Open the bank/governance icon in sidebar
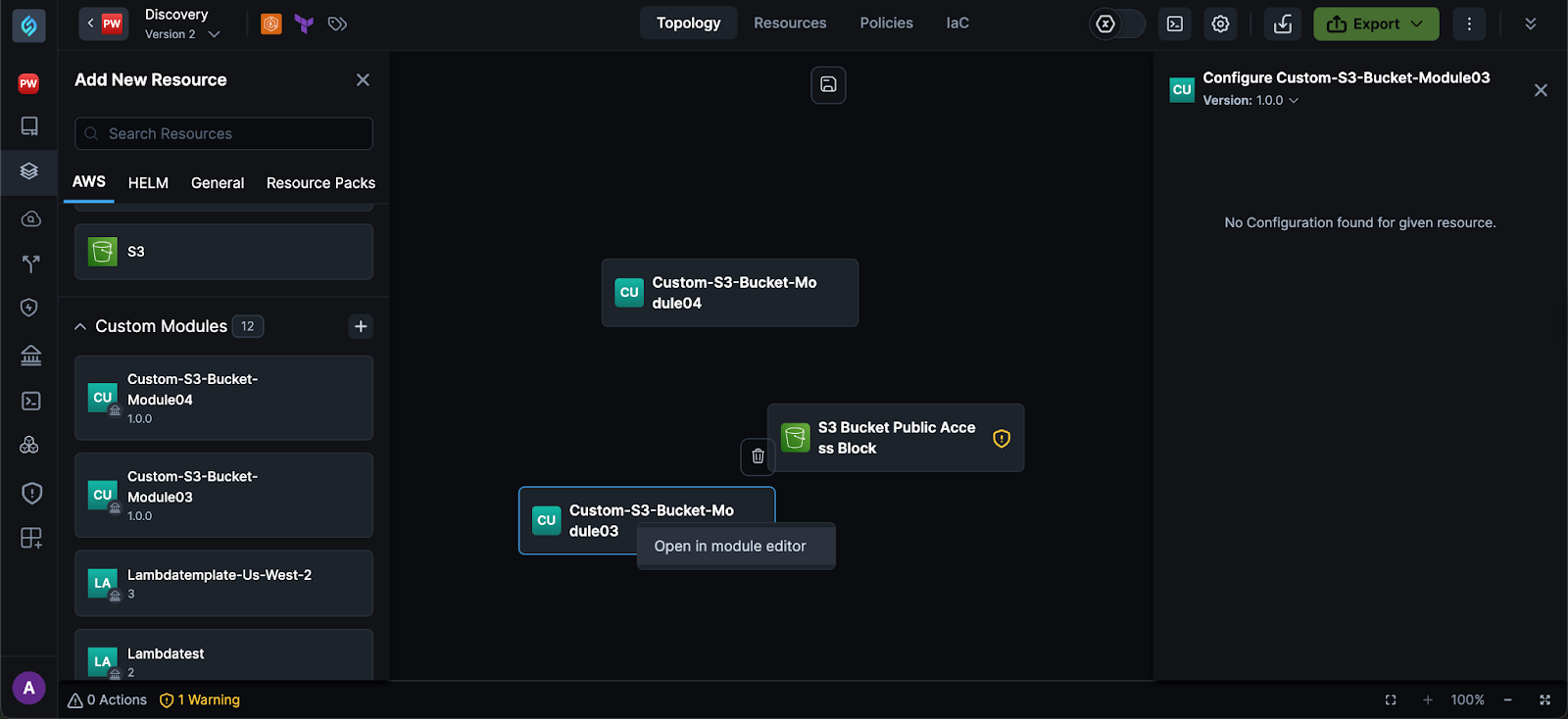Image resolution: width=1568 pixels, height=719 pixels. [30, 355]
